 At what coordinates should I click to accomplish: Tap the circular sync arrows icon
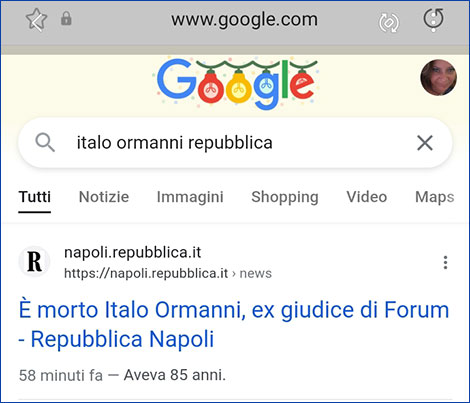coord(389,23)
